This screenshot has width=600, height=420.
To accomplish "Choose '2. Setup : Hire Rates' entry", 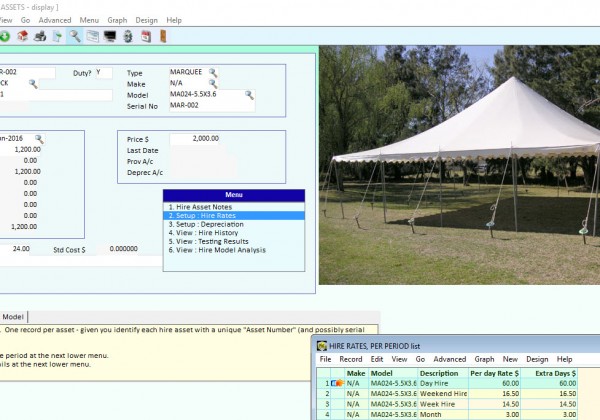I will pos(234,216).
